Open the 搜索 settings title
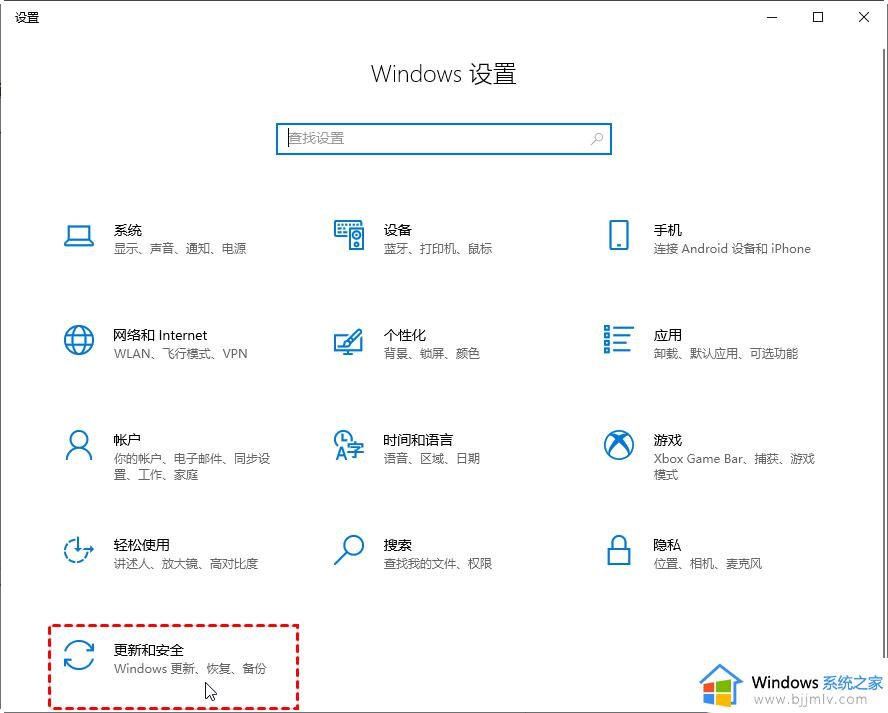Image resolution: width=888 pixels, height=713 pixels. [398, 545]
